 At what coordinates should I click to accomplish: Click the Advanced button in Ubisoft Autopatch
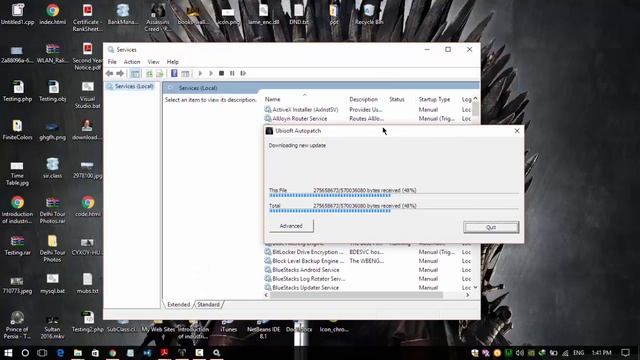click(291, 226)
